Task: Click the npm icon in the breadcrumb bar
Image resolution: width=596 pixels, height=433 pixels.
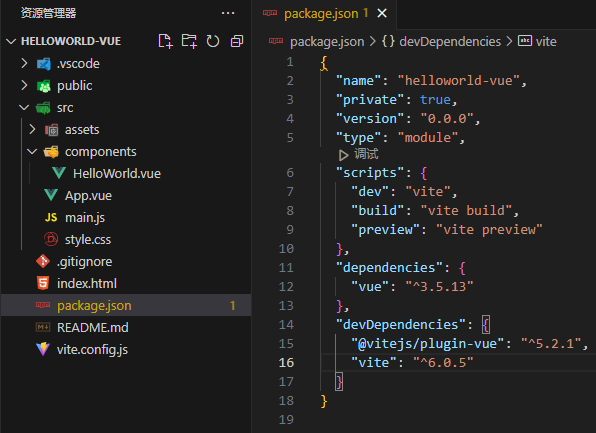Action: (x=276, y=41)
